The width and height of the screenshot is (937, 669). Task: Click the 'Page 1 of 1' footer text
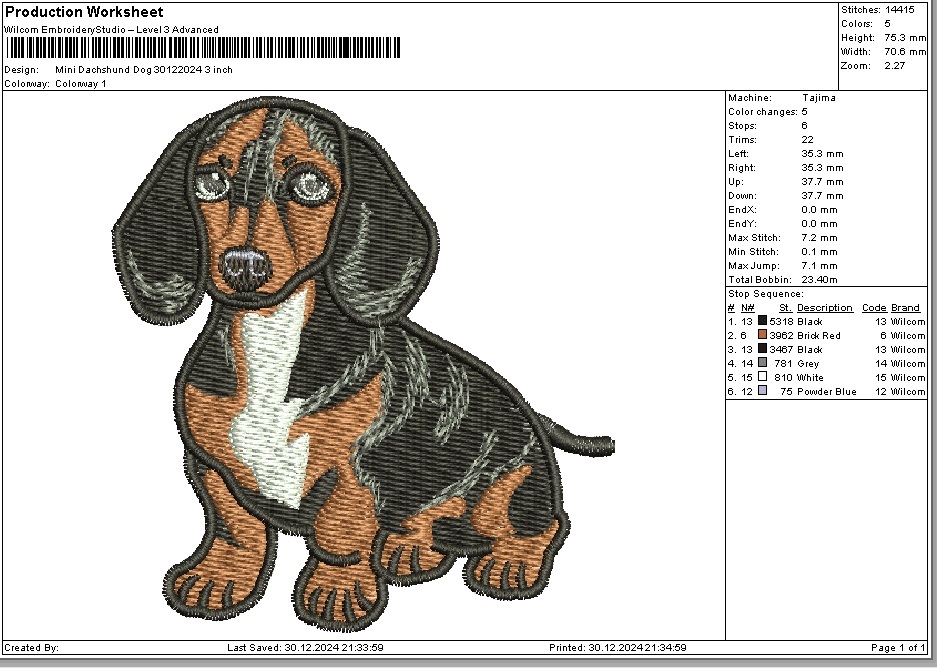point(898,647)
